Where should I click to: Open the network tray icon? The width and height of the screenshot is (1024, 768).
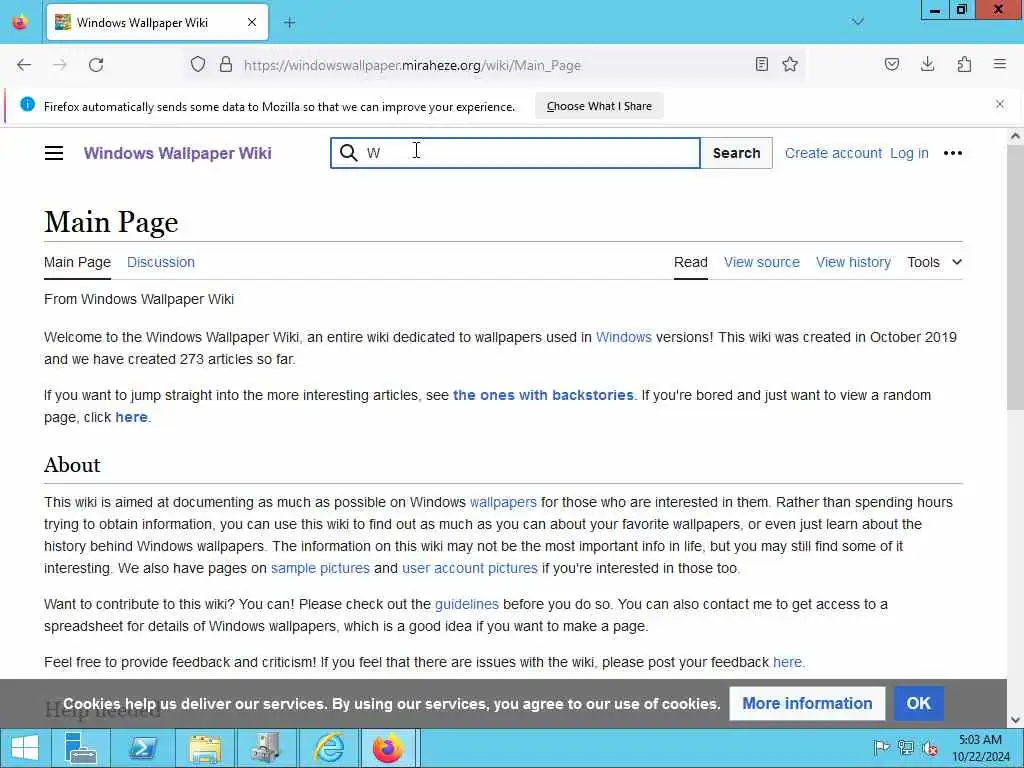pos(906,748)
